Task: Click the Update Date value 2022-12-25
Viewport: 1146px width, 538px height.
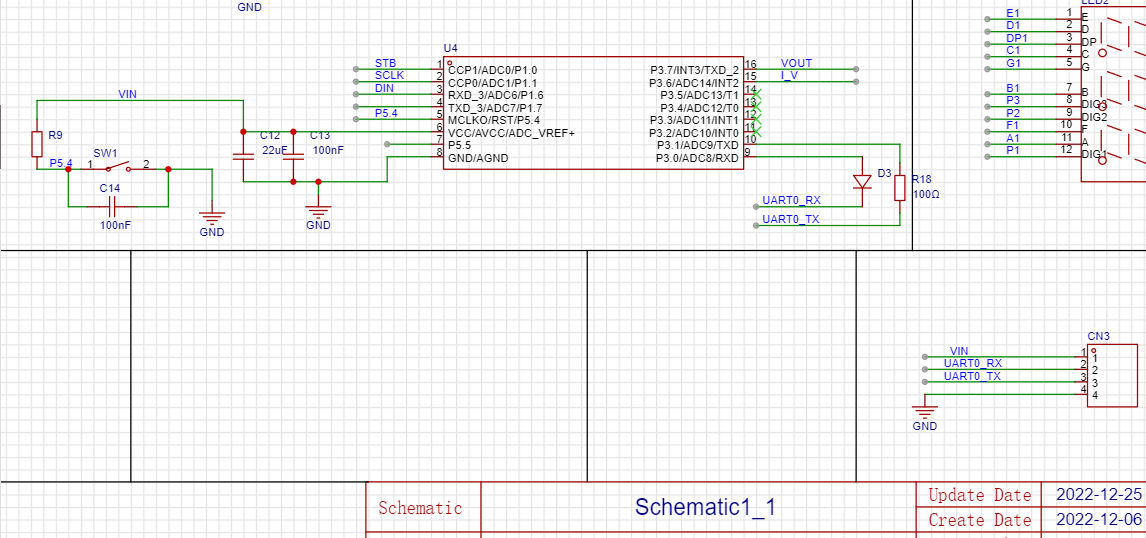Action: pos(1098,493)
